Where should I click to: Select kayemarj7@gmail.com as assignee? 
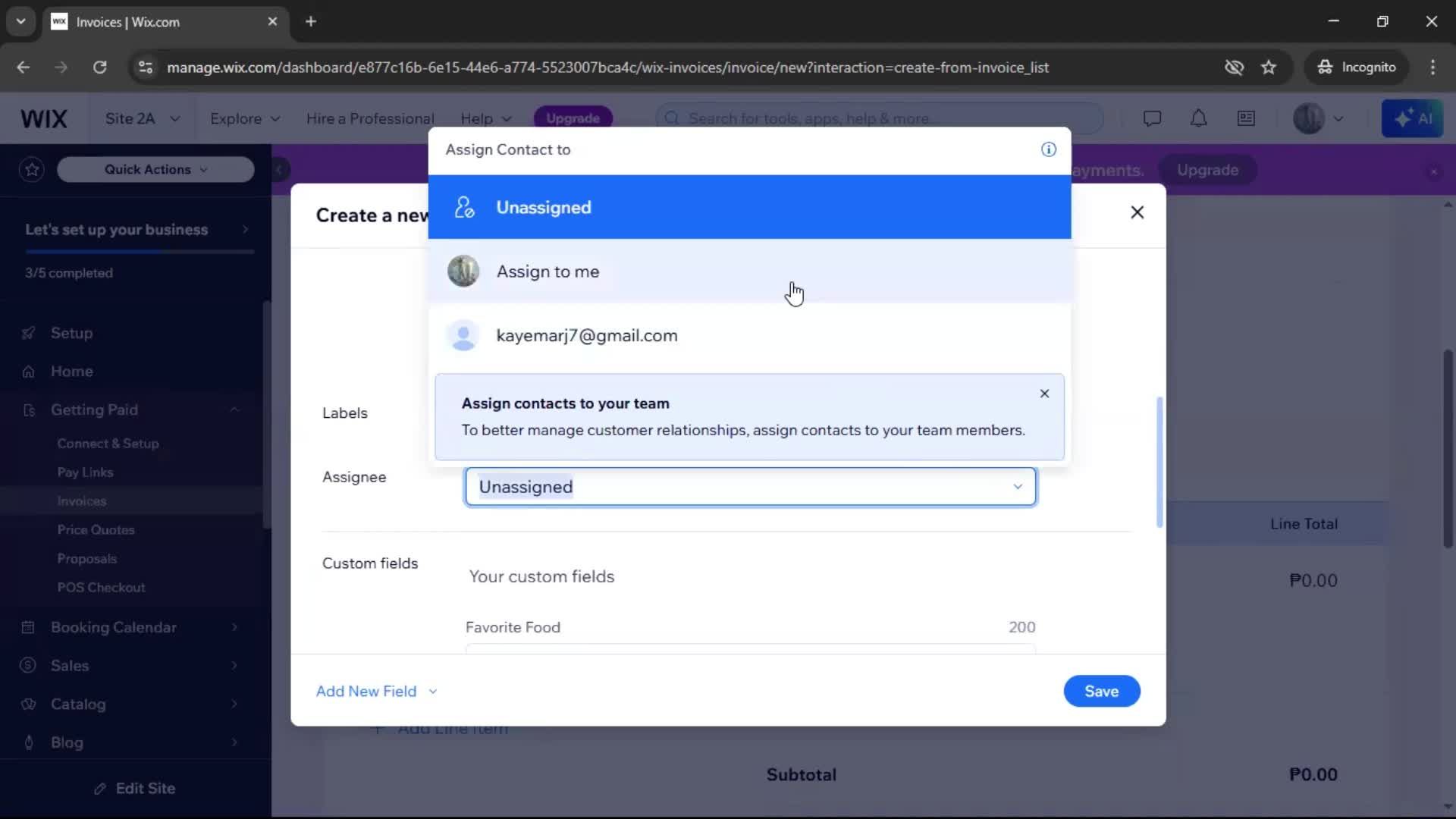[x=749, y=335]
